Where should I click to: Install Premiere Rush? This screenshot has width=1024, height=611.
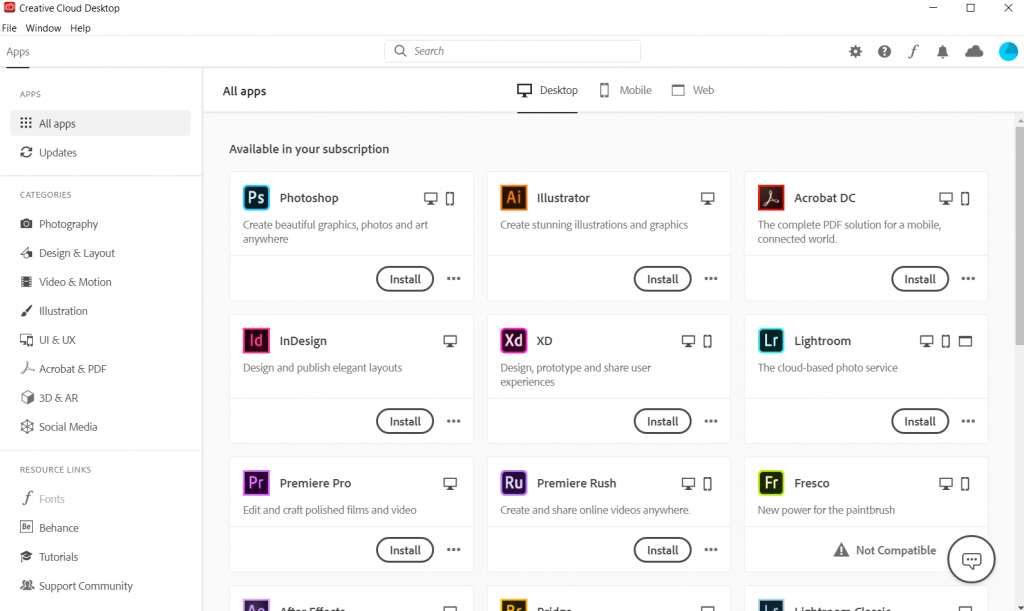click(662, 550)
